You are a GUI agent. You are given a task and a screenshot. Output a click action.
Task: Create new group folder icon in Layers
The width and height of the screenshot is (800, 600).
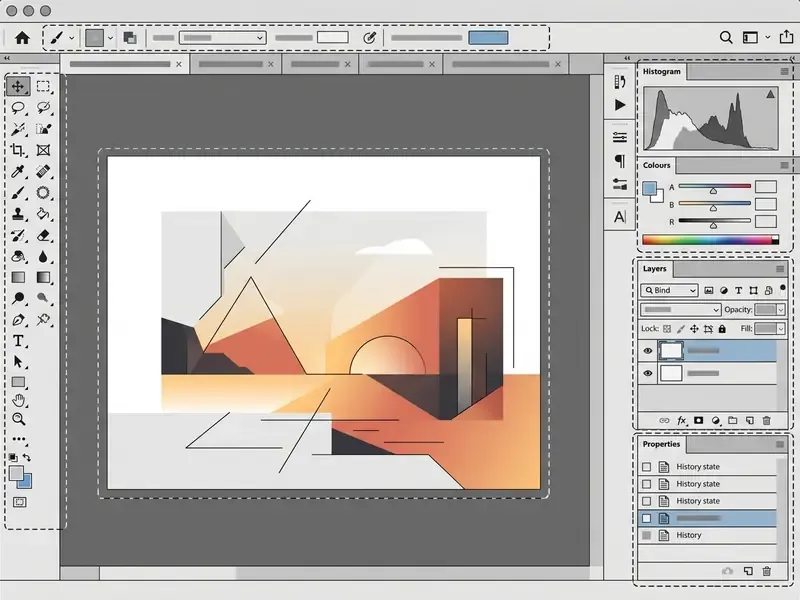coord(733,420)
